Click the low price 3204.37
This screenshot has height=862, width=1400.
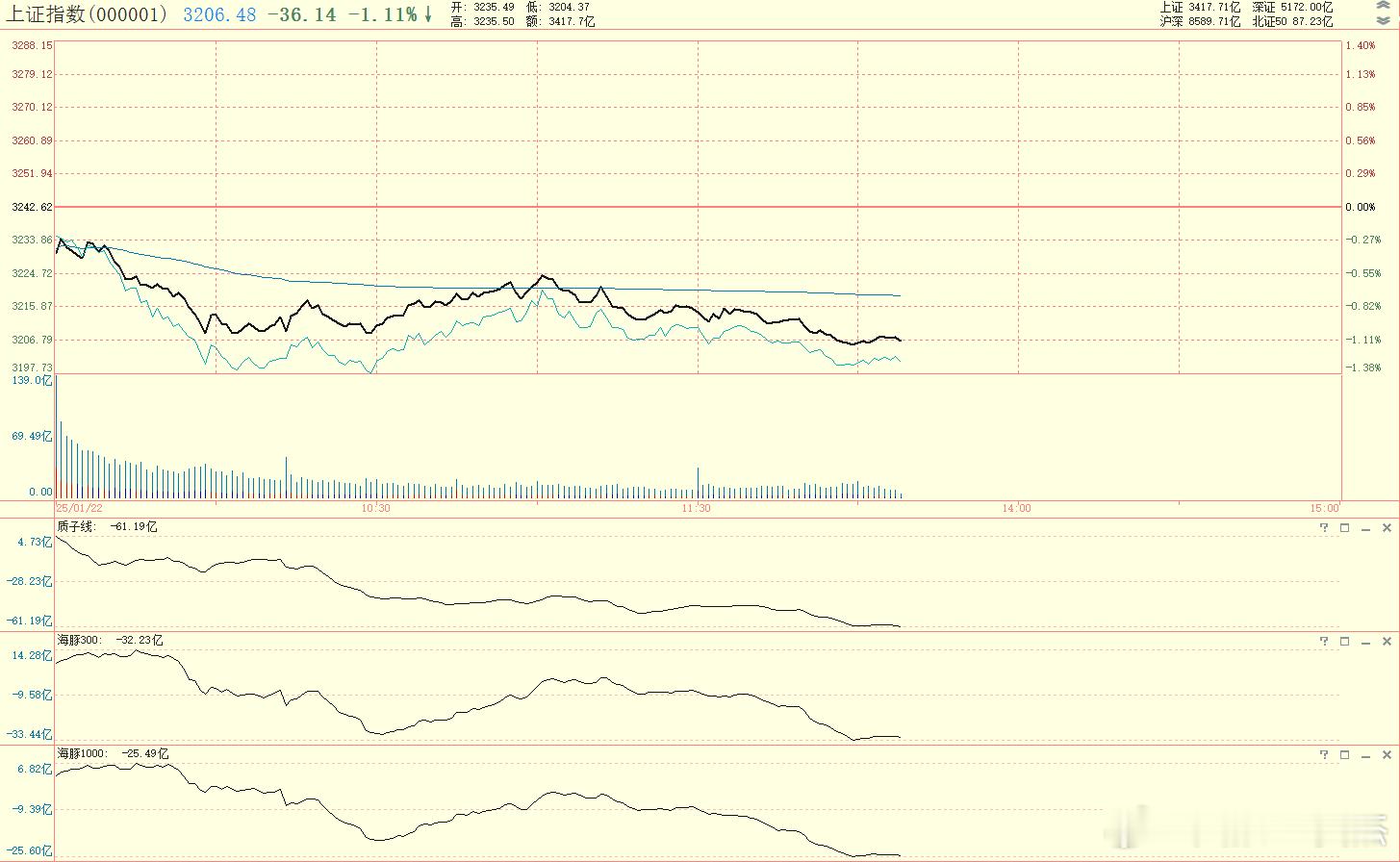tap(569, 7)
